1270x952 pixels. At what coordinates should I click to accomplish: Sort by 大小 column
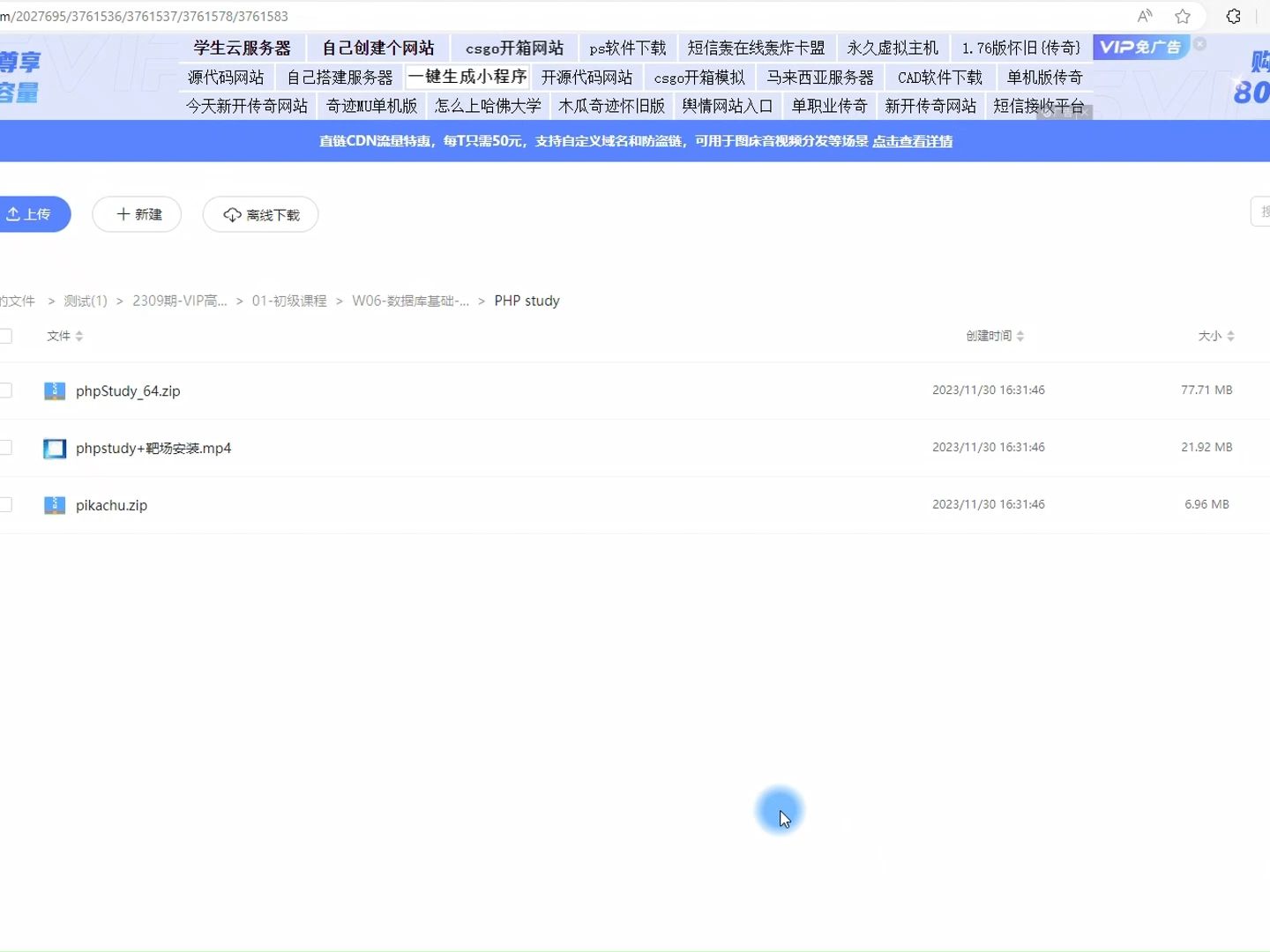click(1216, 336)
